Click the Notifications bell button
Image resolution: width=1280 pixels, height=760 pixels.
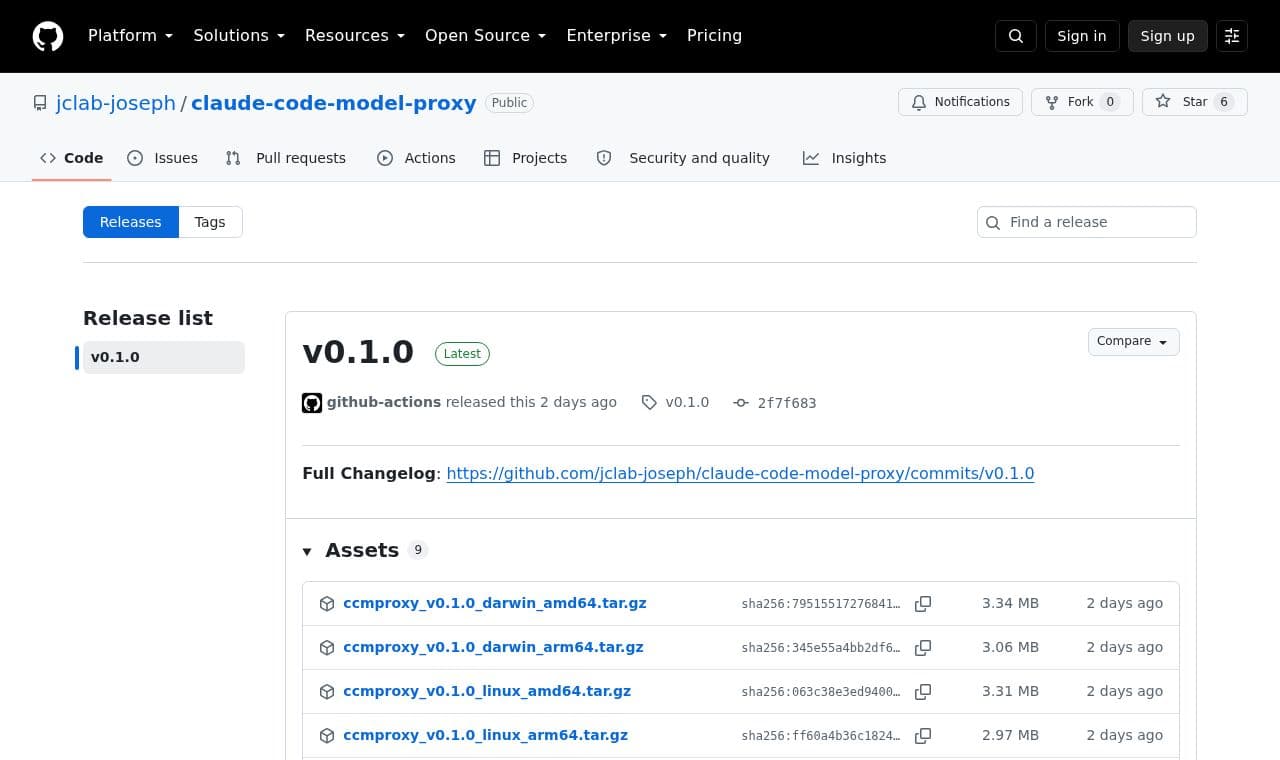coord(960,102)
